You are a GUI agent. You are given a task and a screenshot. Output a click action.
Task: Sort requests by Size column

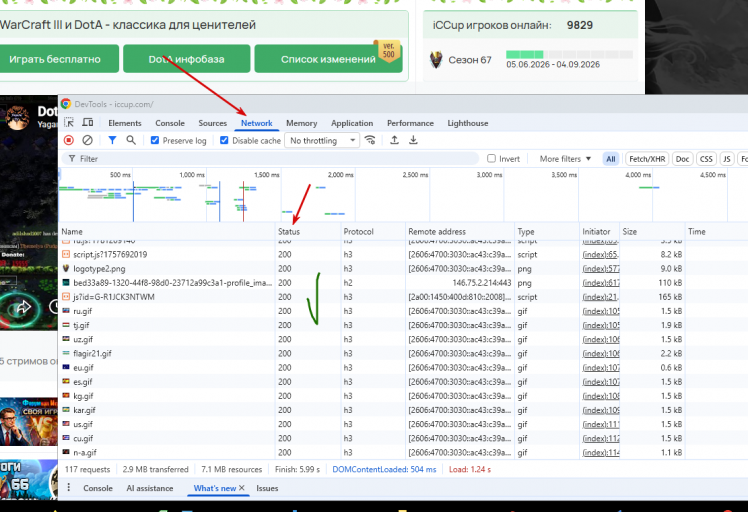pos(652,231)
